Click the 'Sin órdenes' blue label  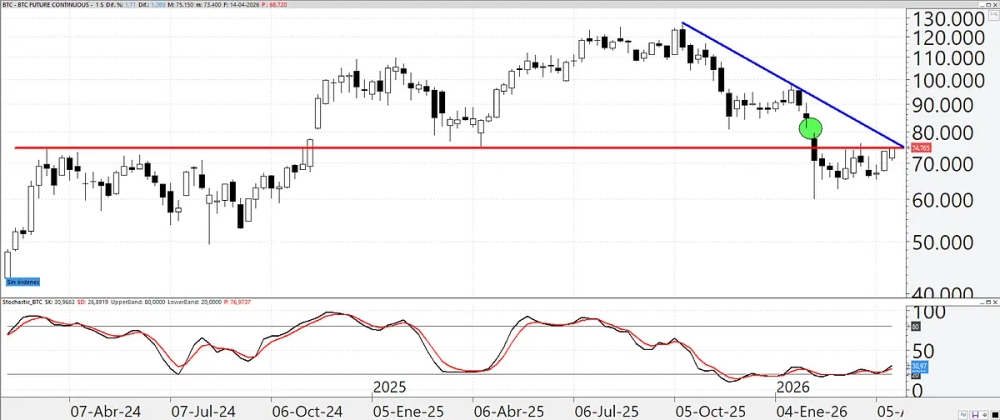pos(21,283)
